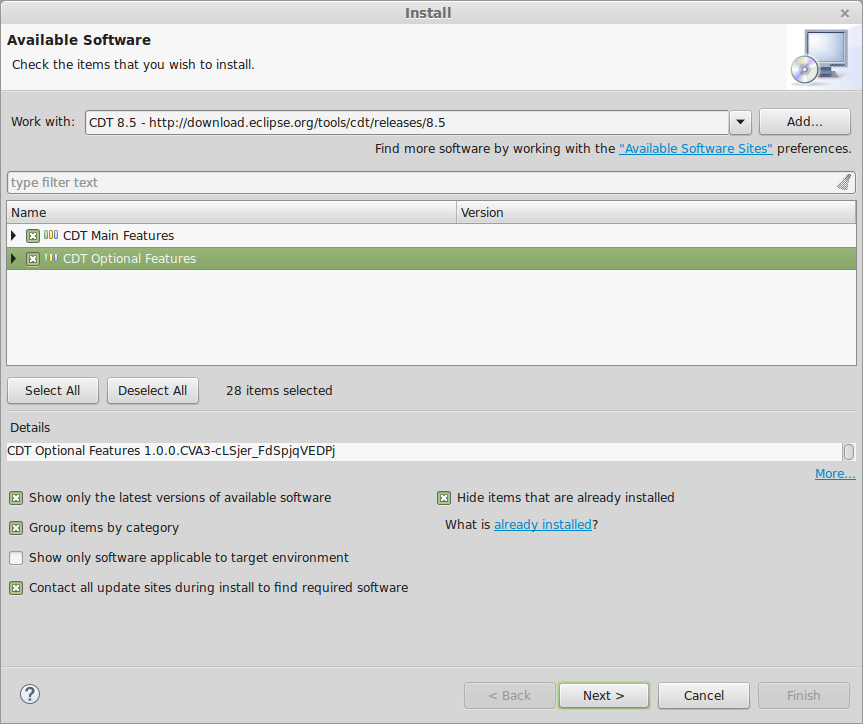The height and width of the screenshot is (724, 863).
Task: Select the CDT Main Features row text
Action: point(118,236)
